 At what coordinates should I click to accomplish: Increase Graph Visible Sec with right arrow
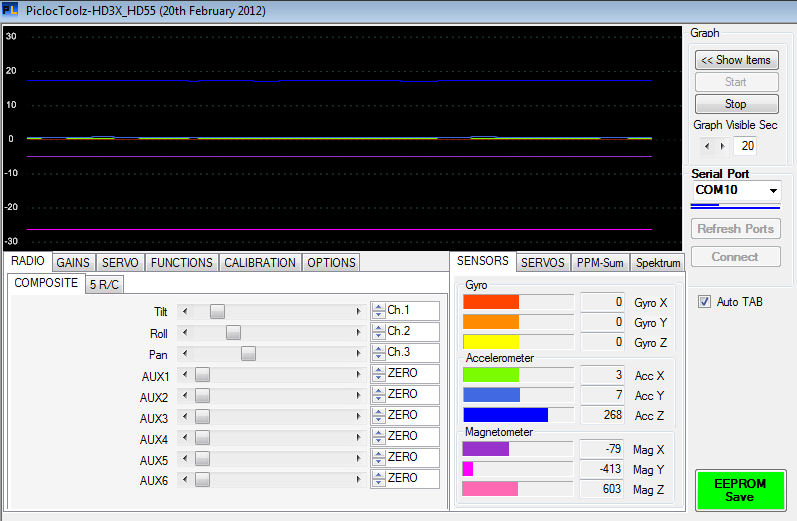click(x=722, y=146)
